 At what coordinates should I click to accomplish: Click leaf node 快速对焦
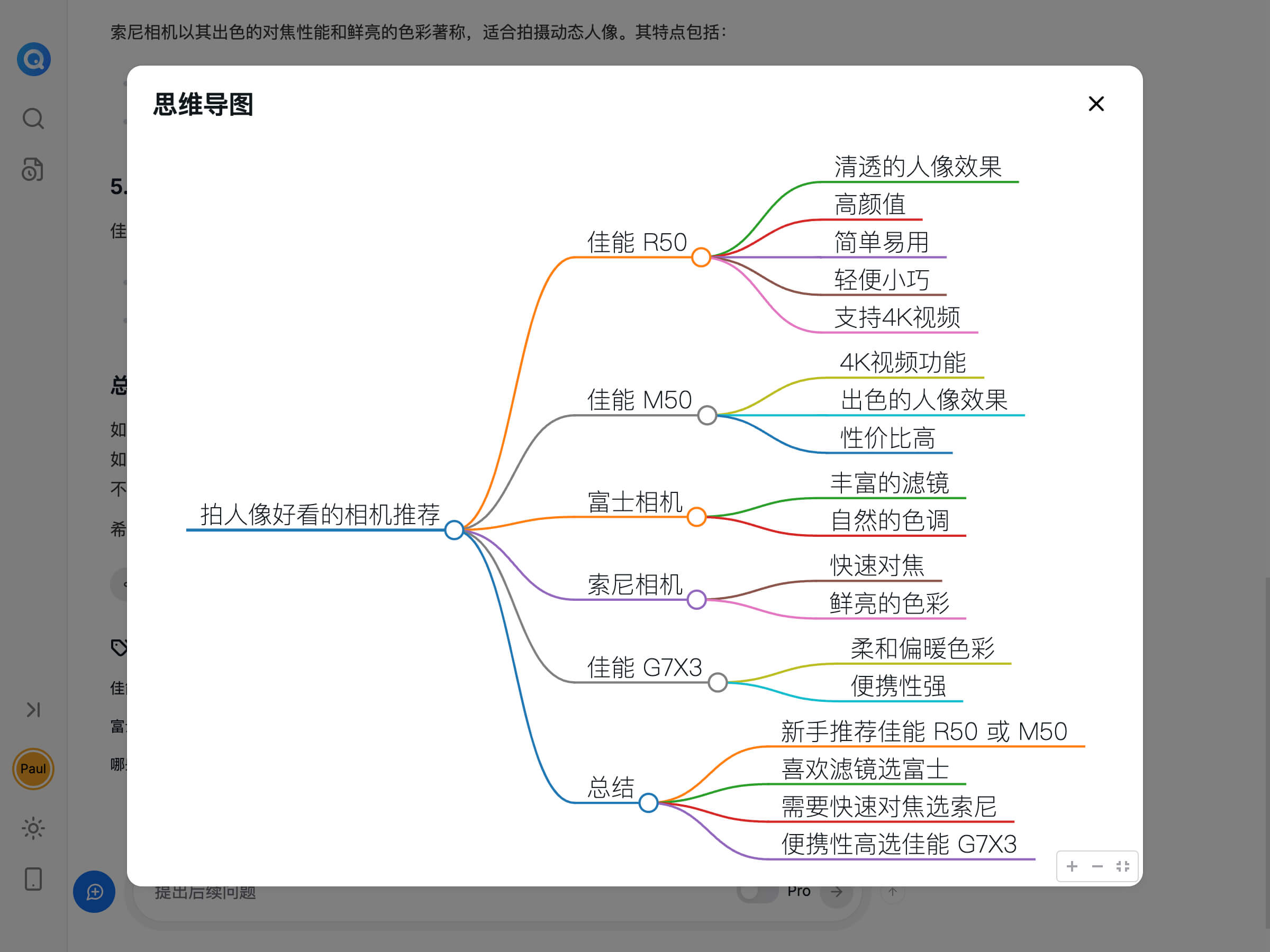pos(877,565)
